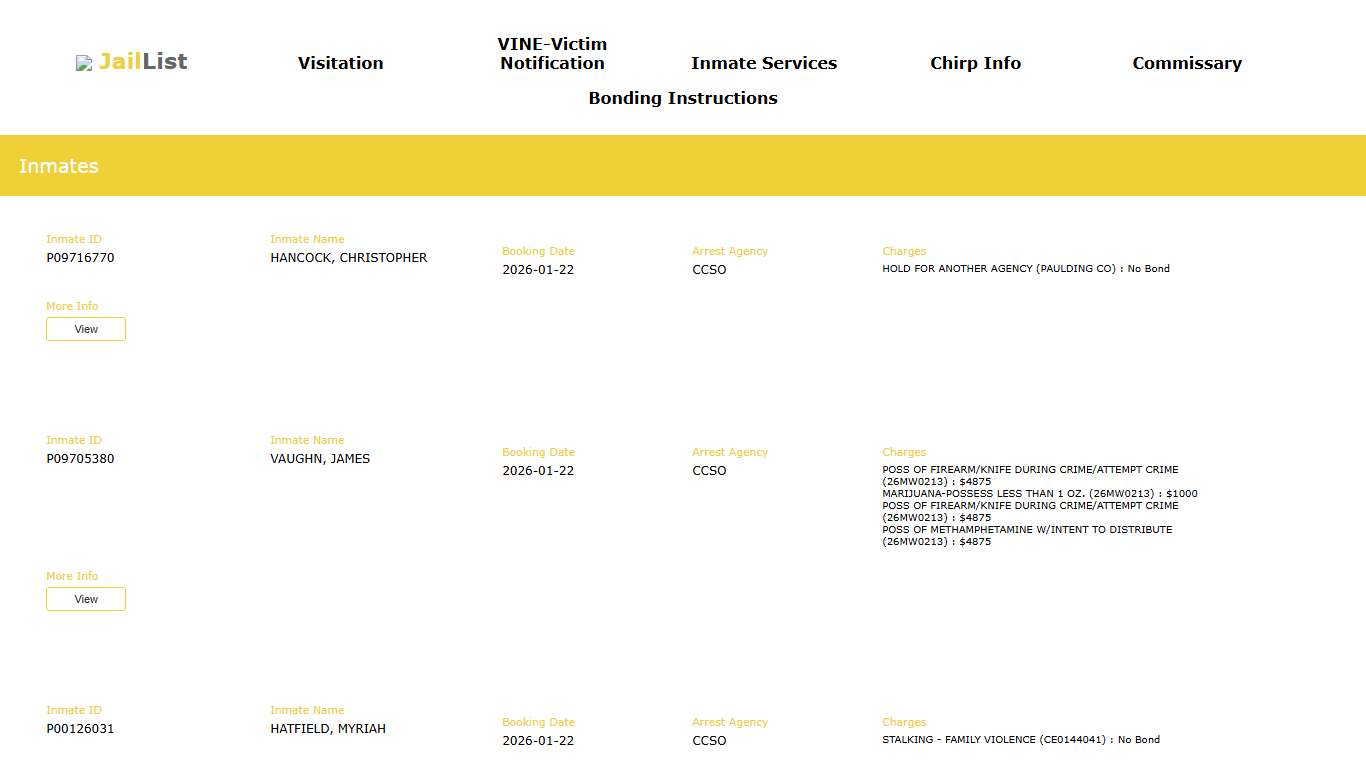Click the stalking family violence charge
The width and height of the screenshot is (1366, 768).
(1020, 740)
